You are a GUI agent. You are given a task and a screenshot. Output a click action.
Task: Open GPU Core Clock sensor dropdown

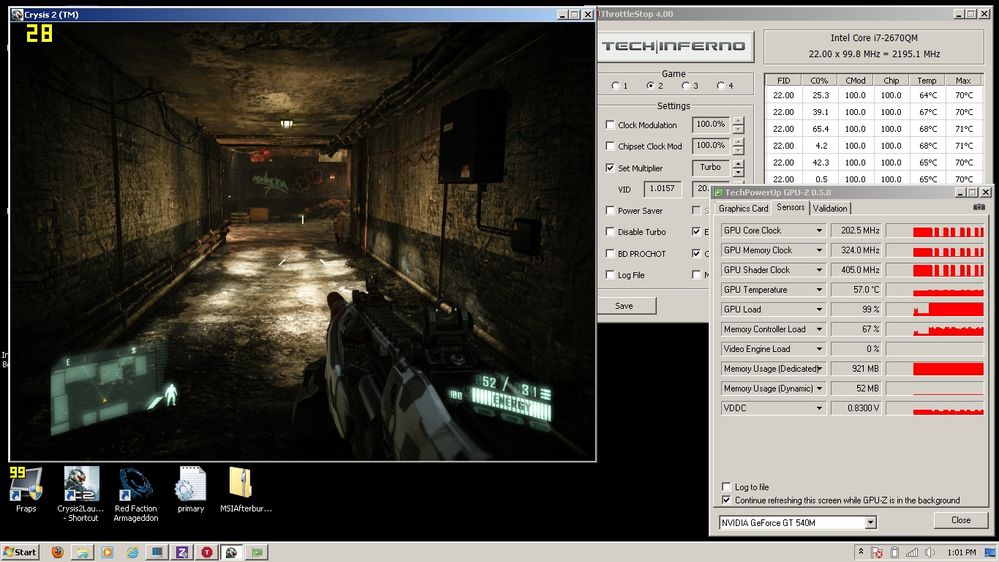(819, 231)
